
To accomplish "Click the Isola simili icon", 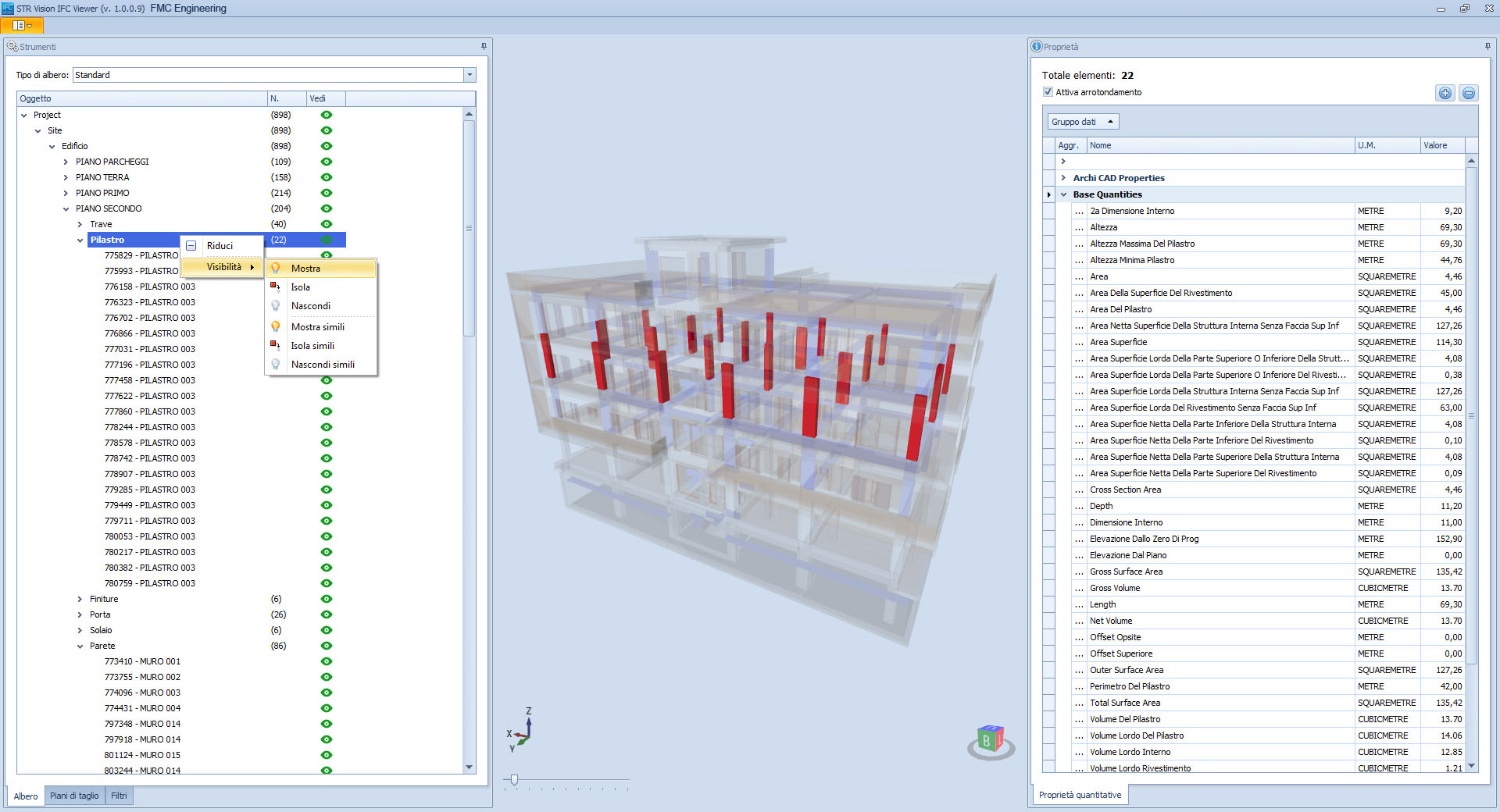I will pos(275,345).
